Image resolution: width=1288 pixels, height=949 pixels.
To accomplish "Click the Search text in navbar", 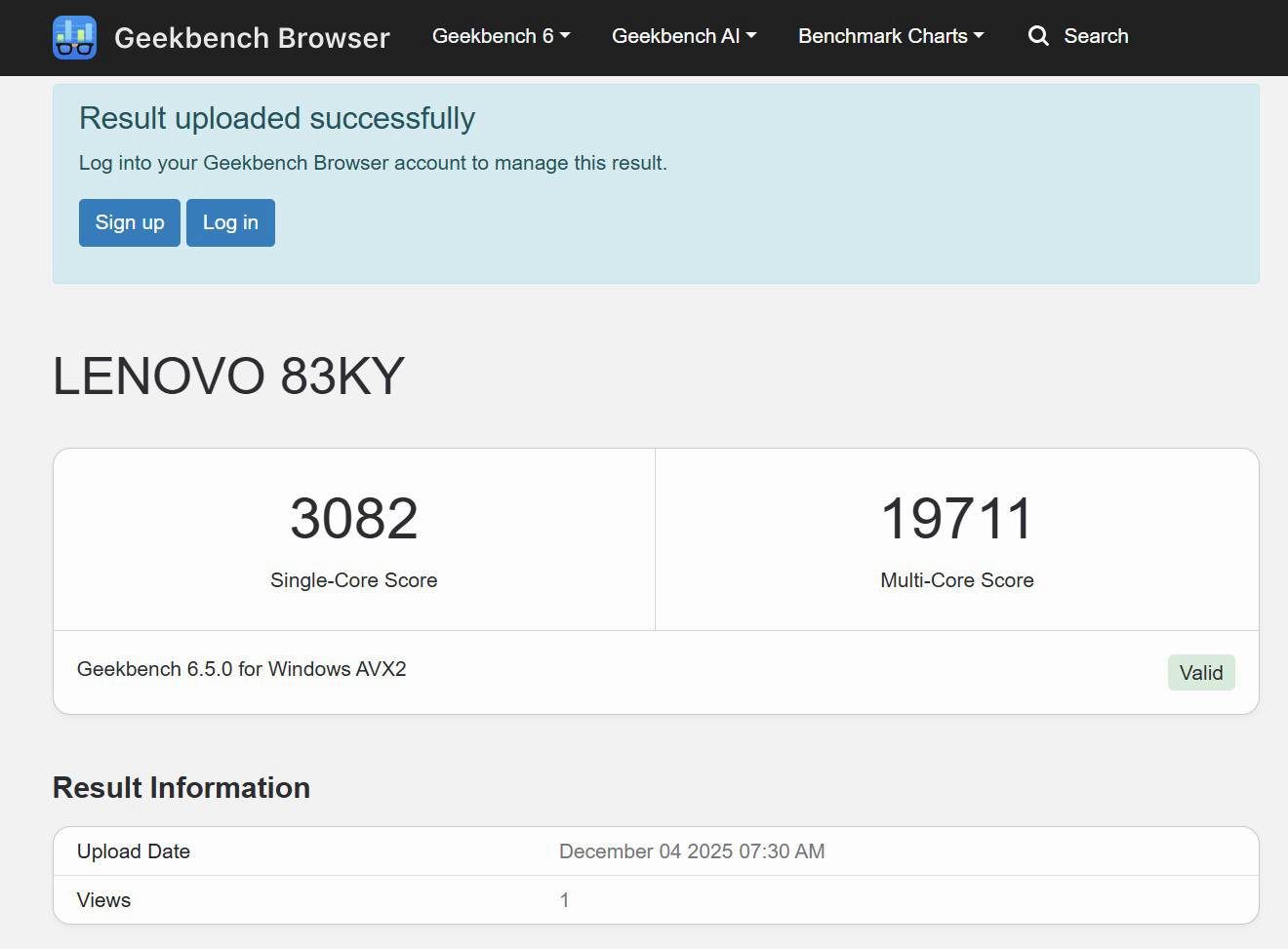I will [x=1096, y=36].
